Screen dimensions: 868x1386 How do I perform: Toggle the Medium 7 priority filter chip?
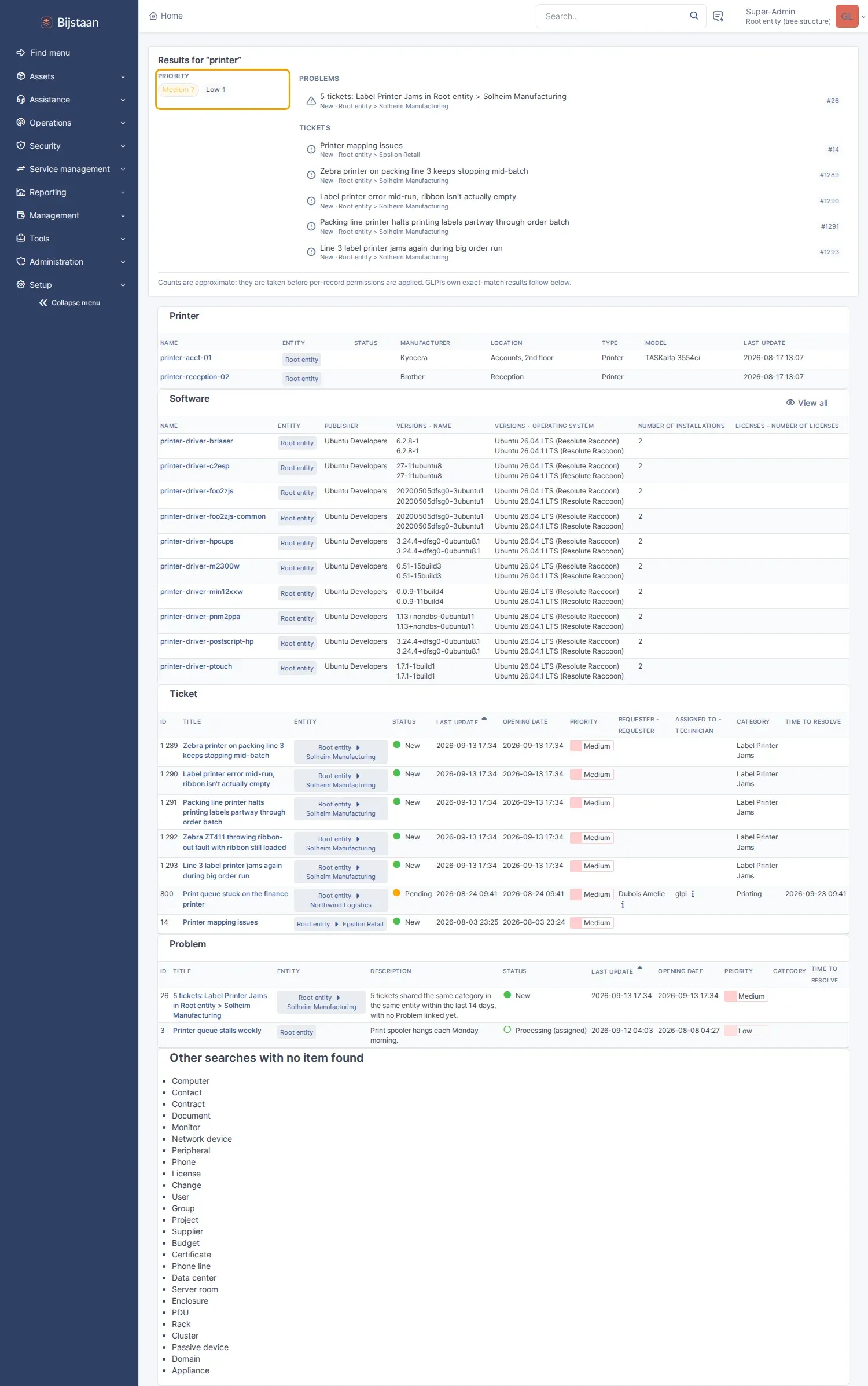click(178, 90)
